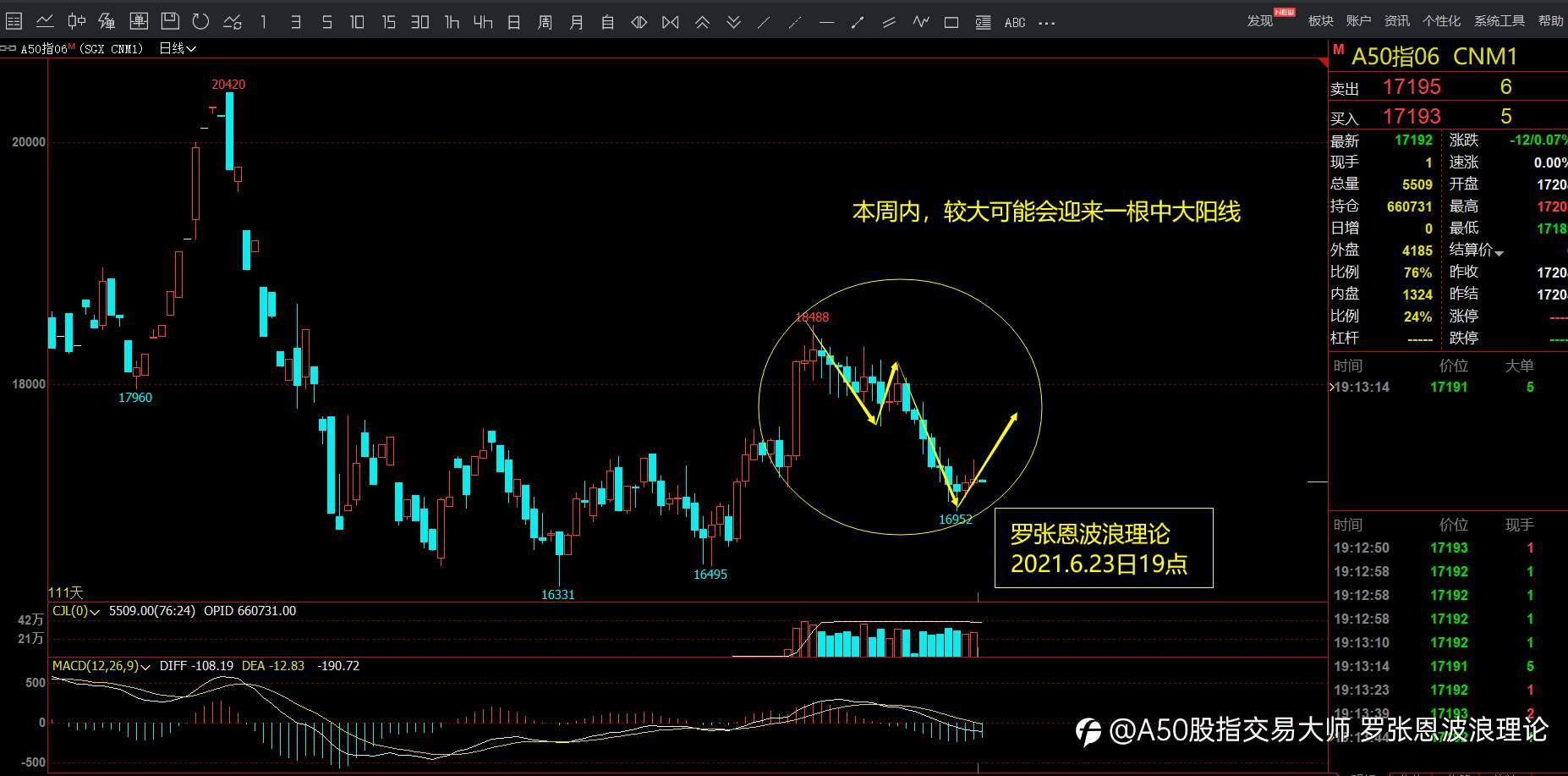Click the 20420 high price label
1568x776 pixels.
[x=228, y=85]
